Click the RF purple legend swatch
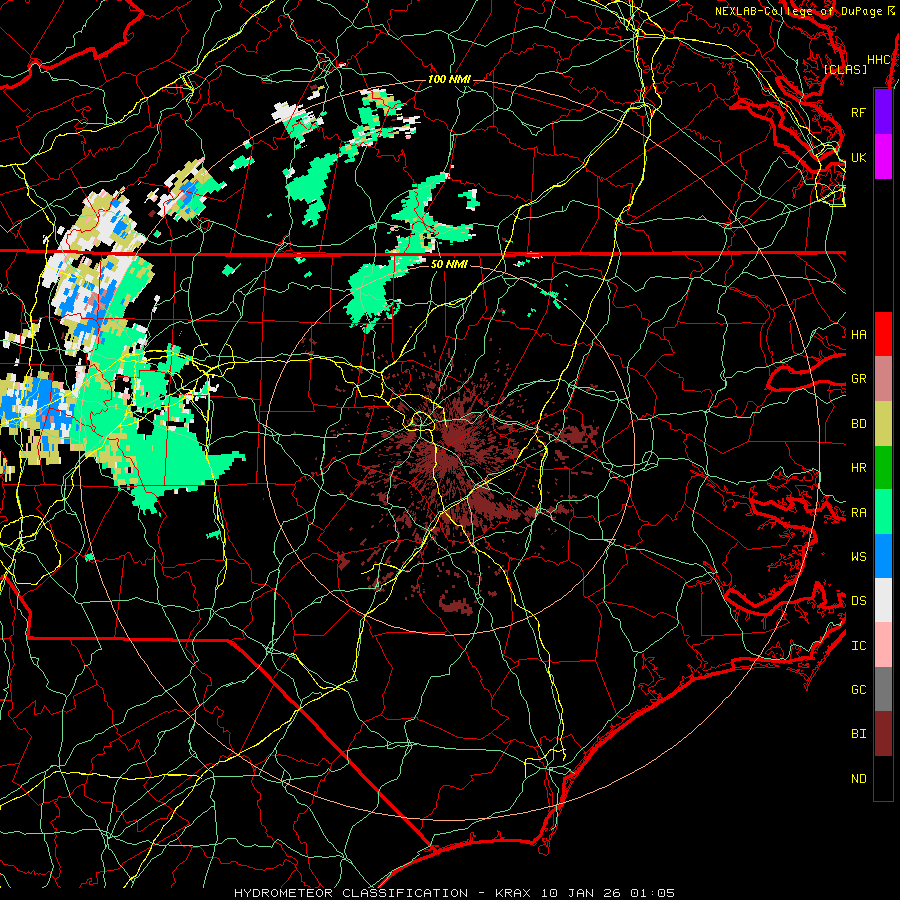The width and height of the screenshot is (900, 900). pyautogui.click(x=883, y=112)
